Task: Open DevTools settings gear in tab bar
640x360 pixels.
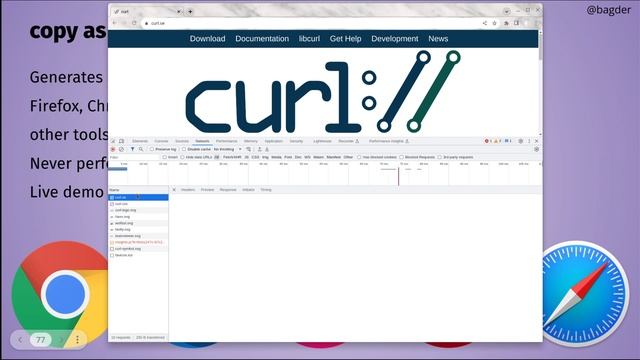Action: tap(520, 141)
